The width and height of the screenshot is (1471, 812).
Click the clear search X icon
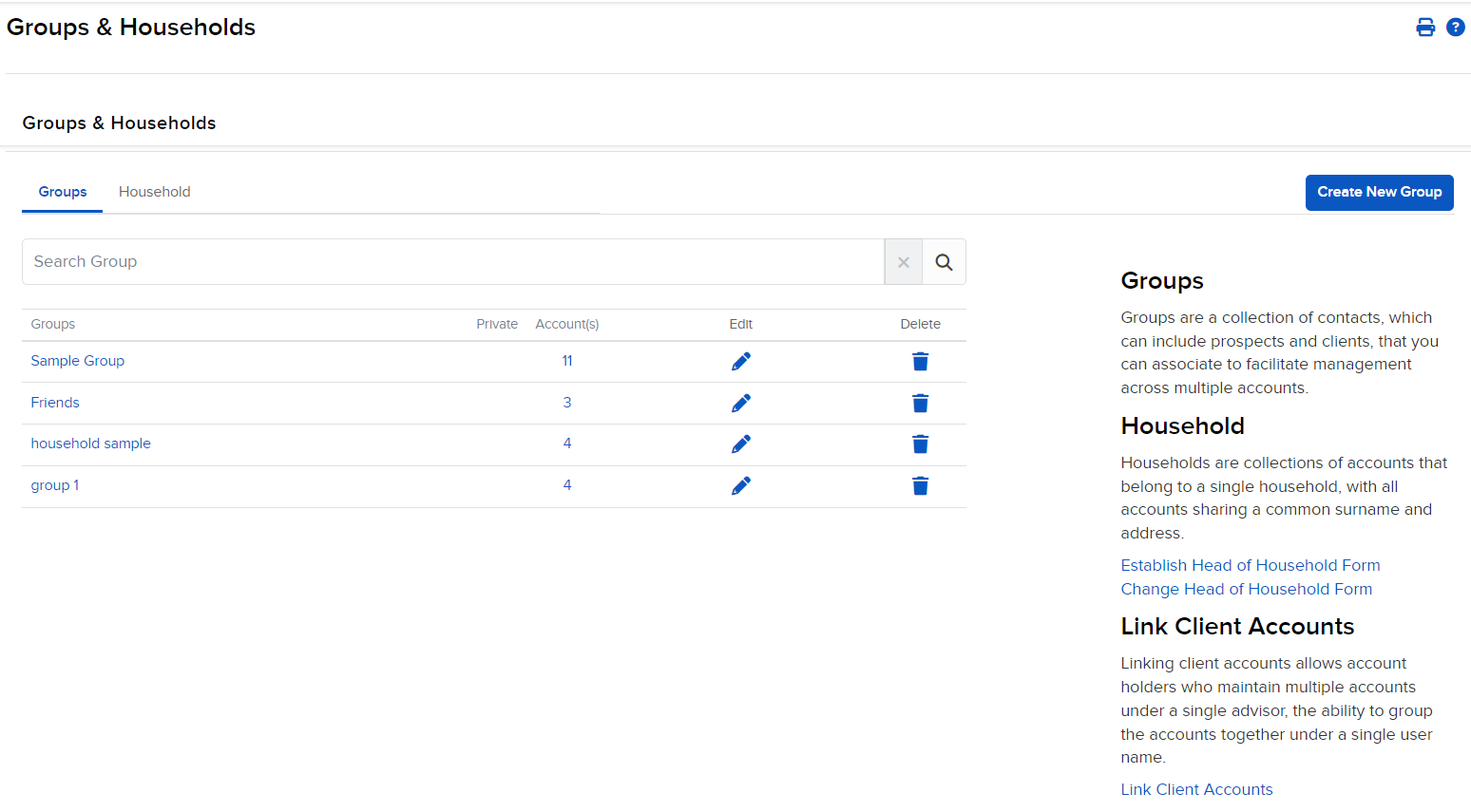903,261
